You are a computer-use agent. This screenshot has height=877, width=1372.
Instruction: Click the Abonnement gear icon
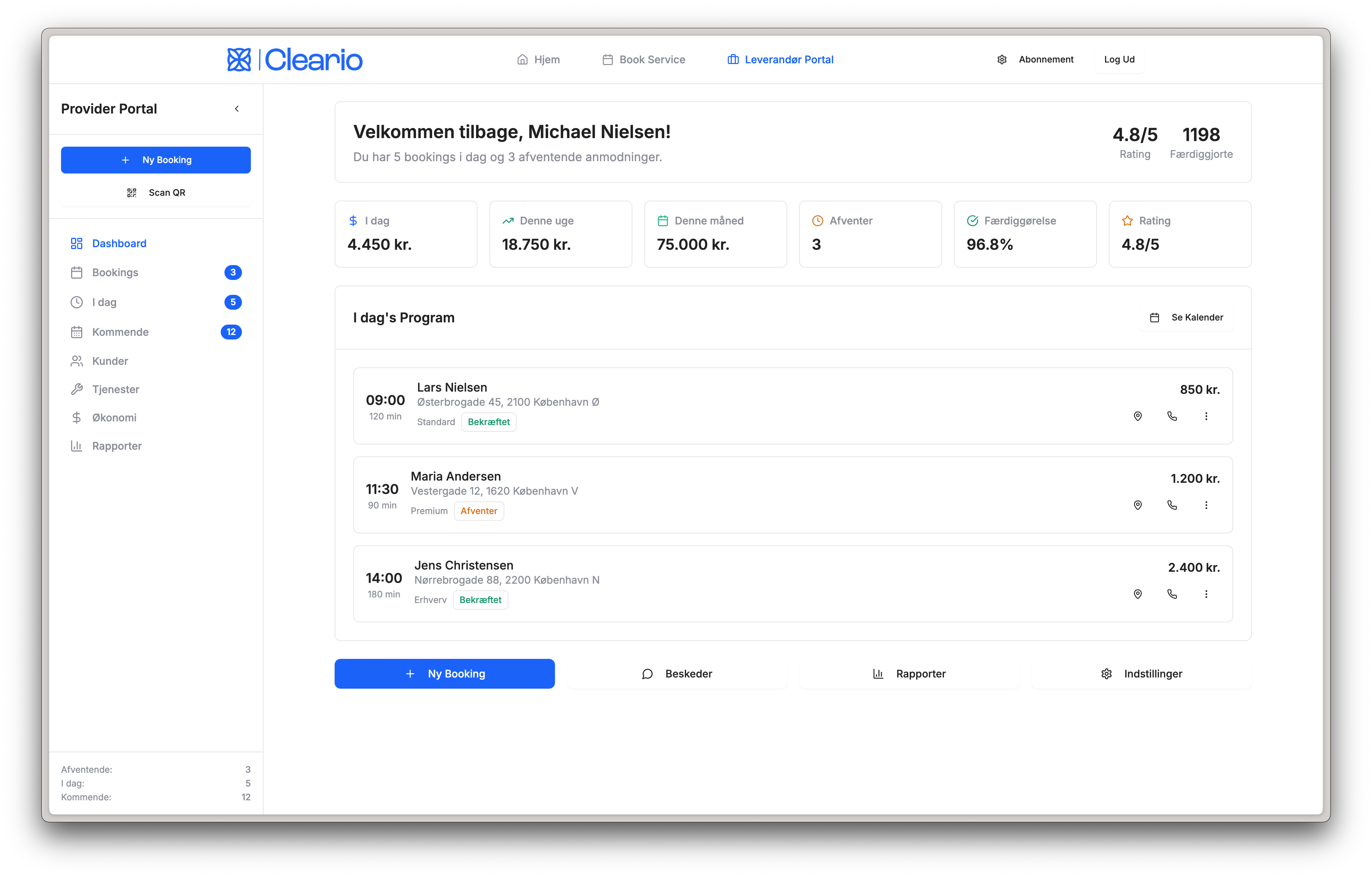click(1002, 60)
